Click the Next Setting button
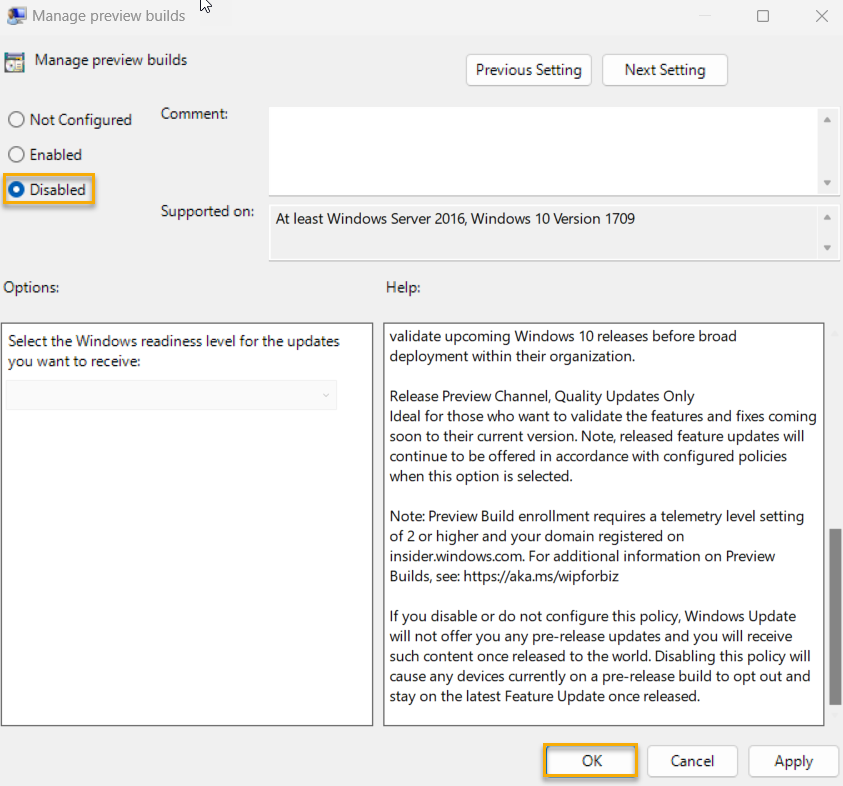Screen dimensions: 843x786 tap(664, 70)
